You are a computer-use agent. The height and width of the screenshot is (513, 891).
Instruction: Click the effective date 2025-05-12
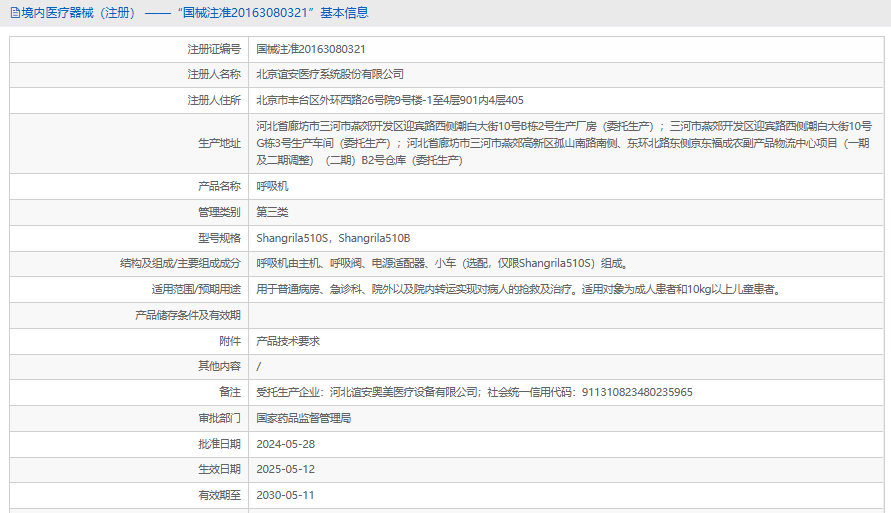tap(285, 469)
